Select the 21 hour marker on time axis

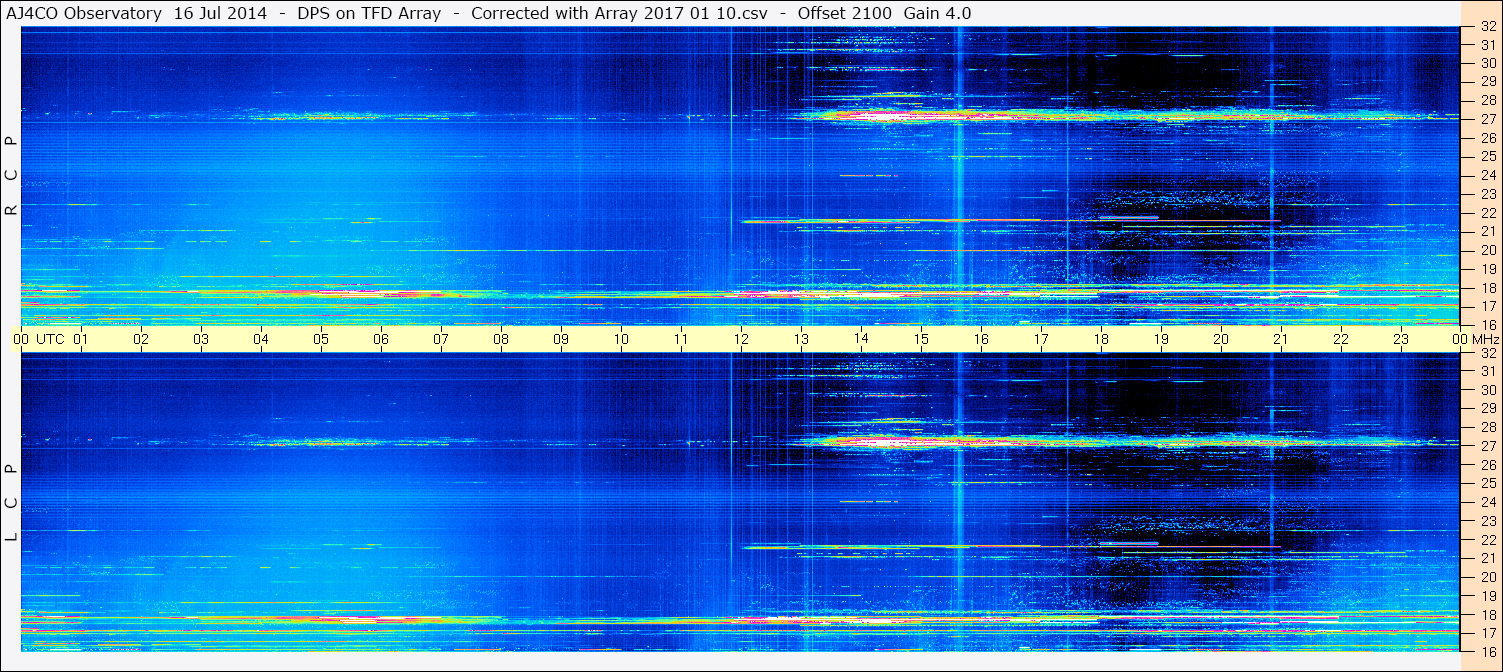pos(1281,339)
